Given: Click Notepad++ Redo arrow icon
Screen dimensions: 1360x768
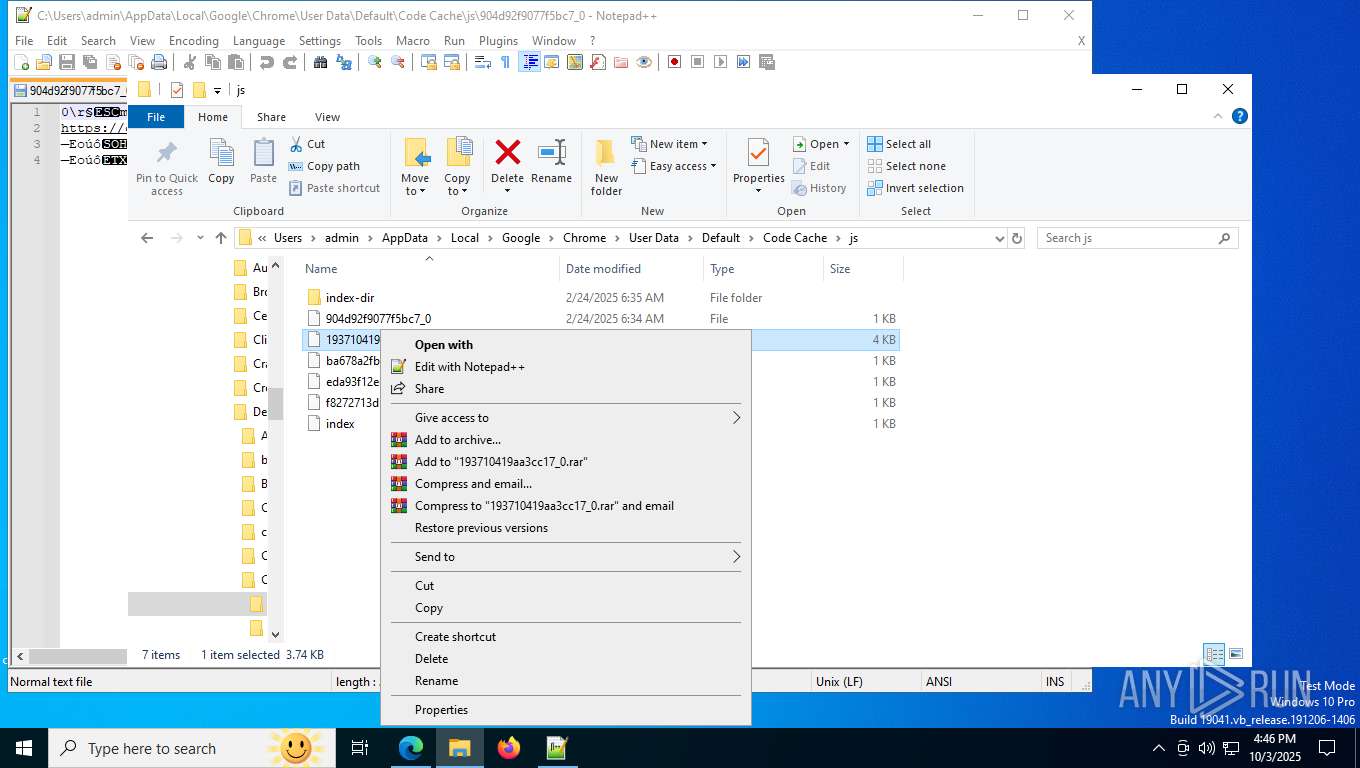Looking at the screenshot, I should [x=290, y=62].
